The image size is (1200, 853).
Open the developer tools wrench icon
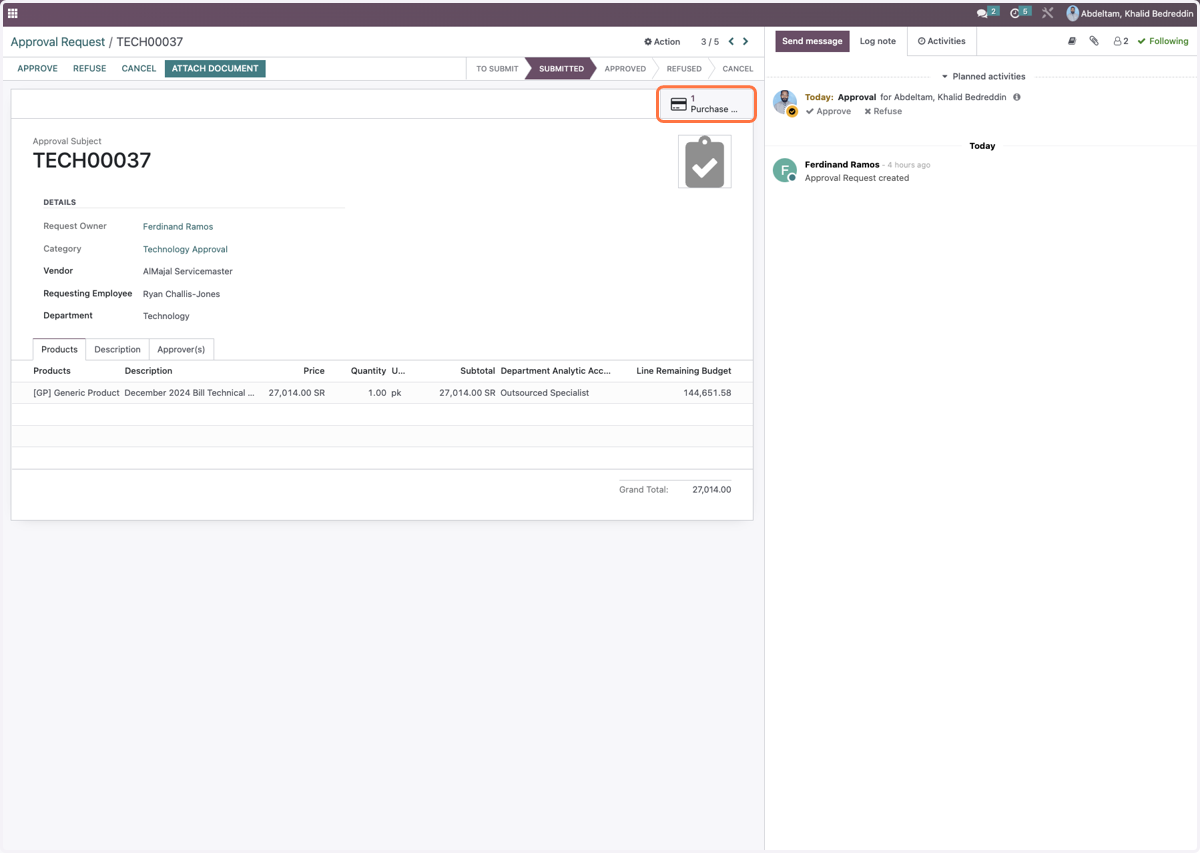[1048, 13]
